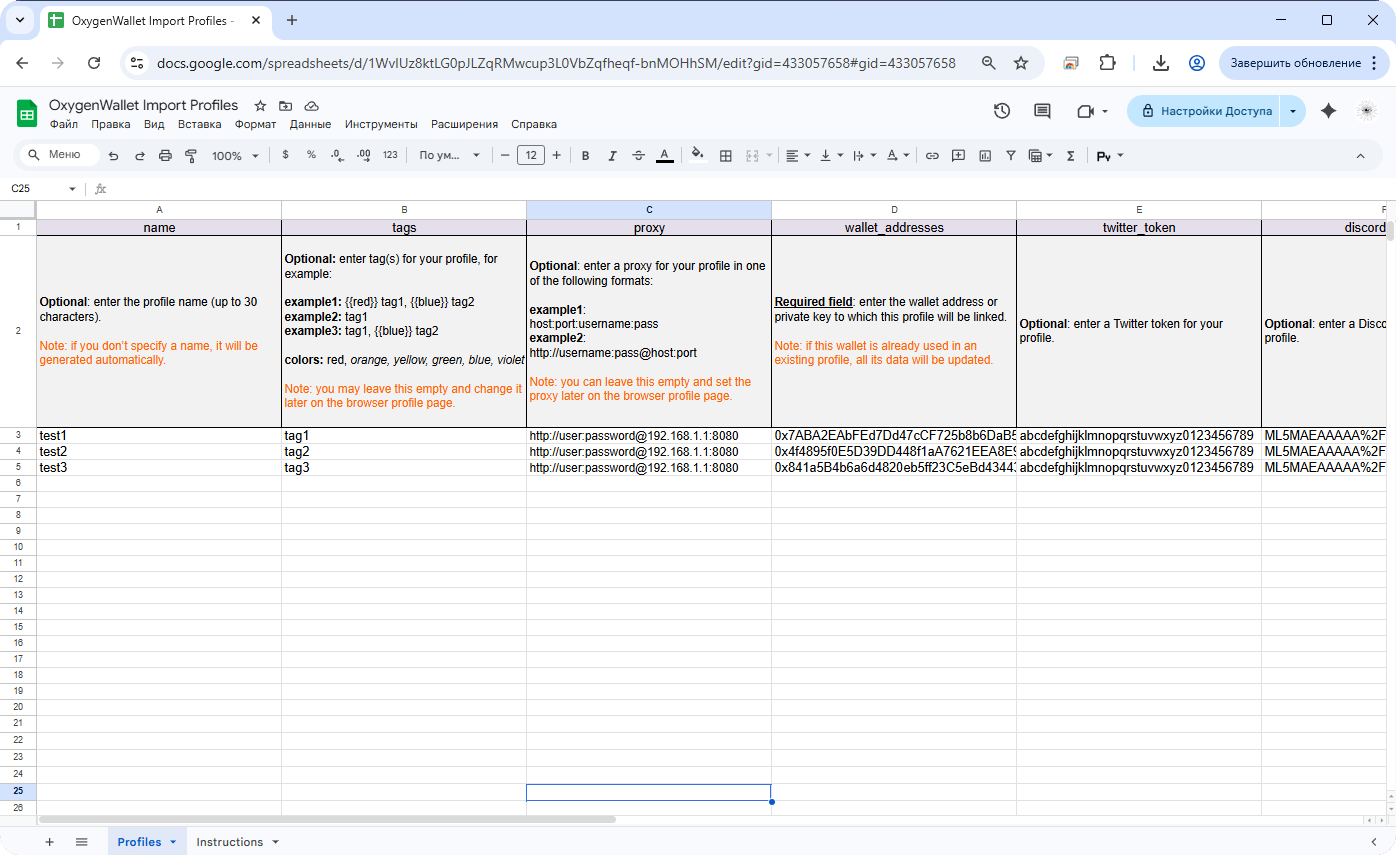
Task: Open horizontal align dropdown
Action: coord(798,156)
